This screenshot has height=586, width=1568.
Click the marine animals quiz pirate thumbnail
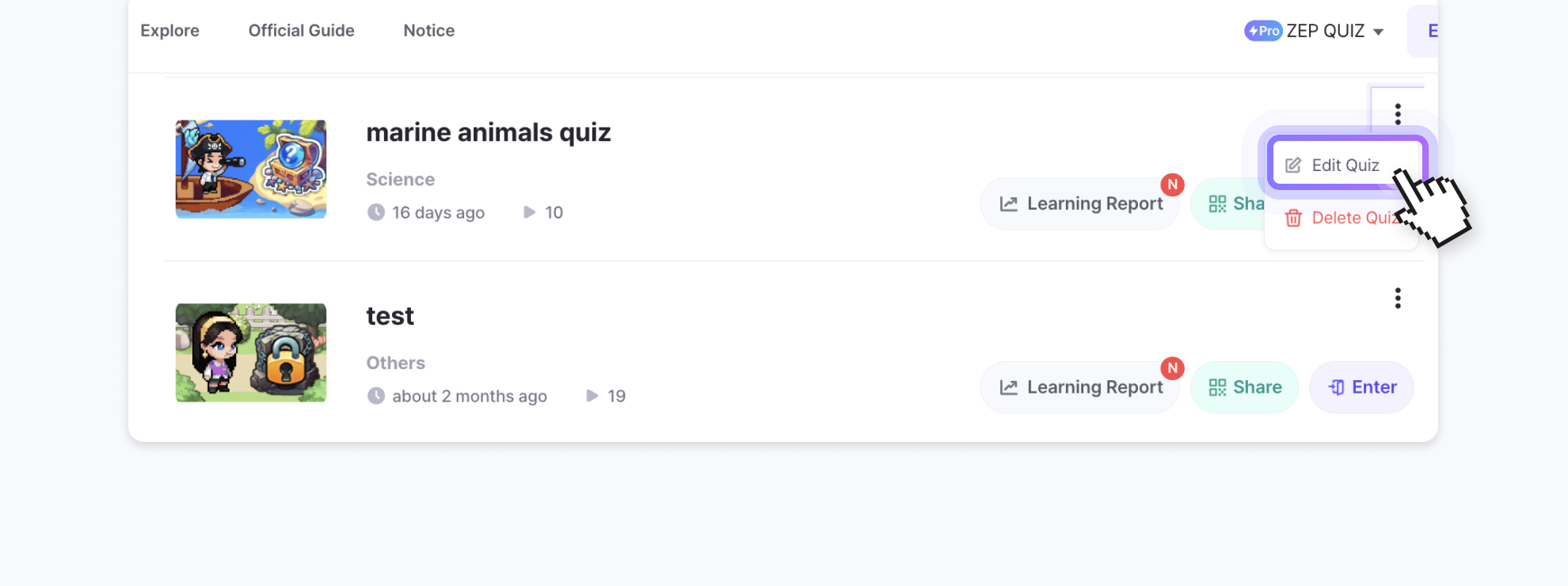251,169
